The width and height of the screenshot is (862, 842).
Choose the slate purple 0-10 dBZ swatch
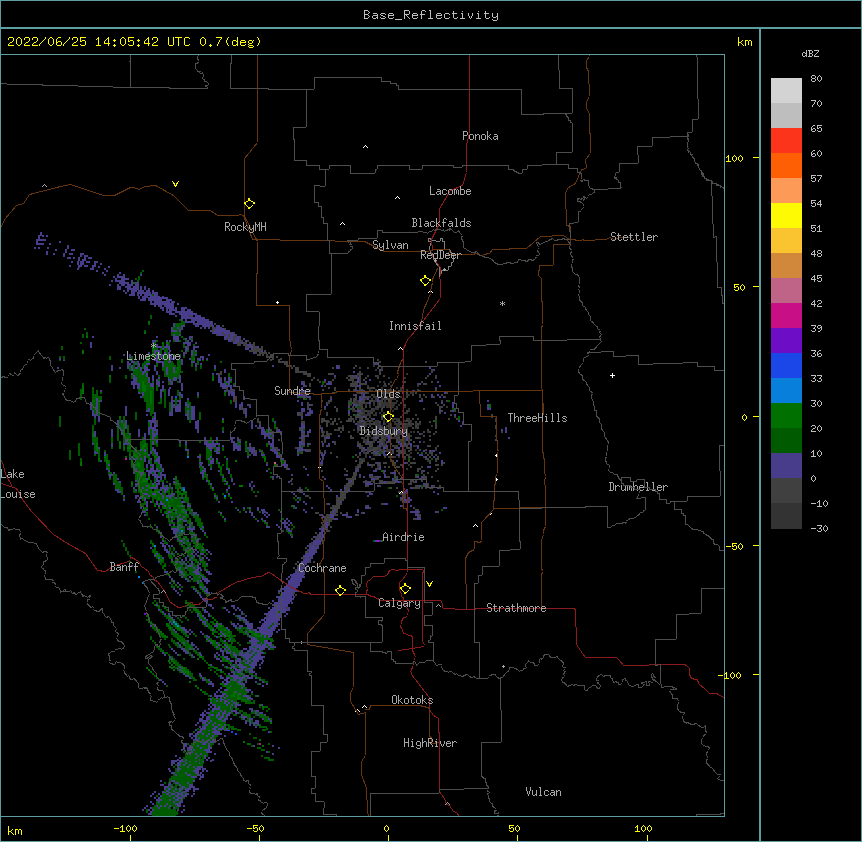tap(786, 466)
